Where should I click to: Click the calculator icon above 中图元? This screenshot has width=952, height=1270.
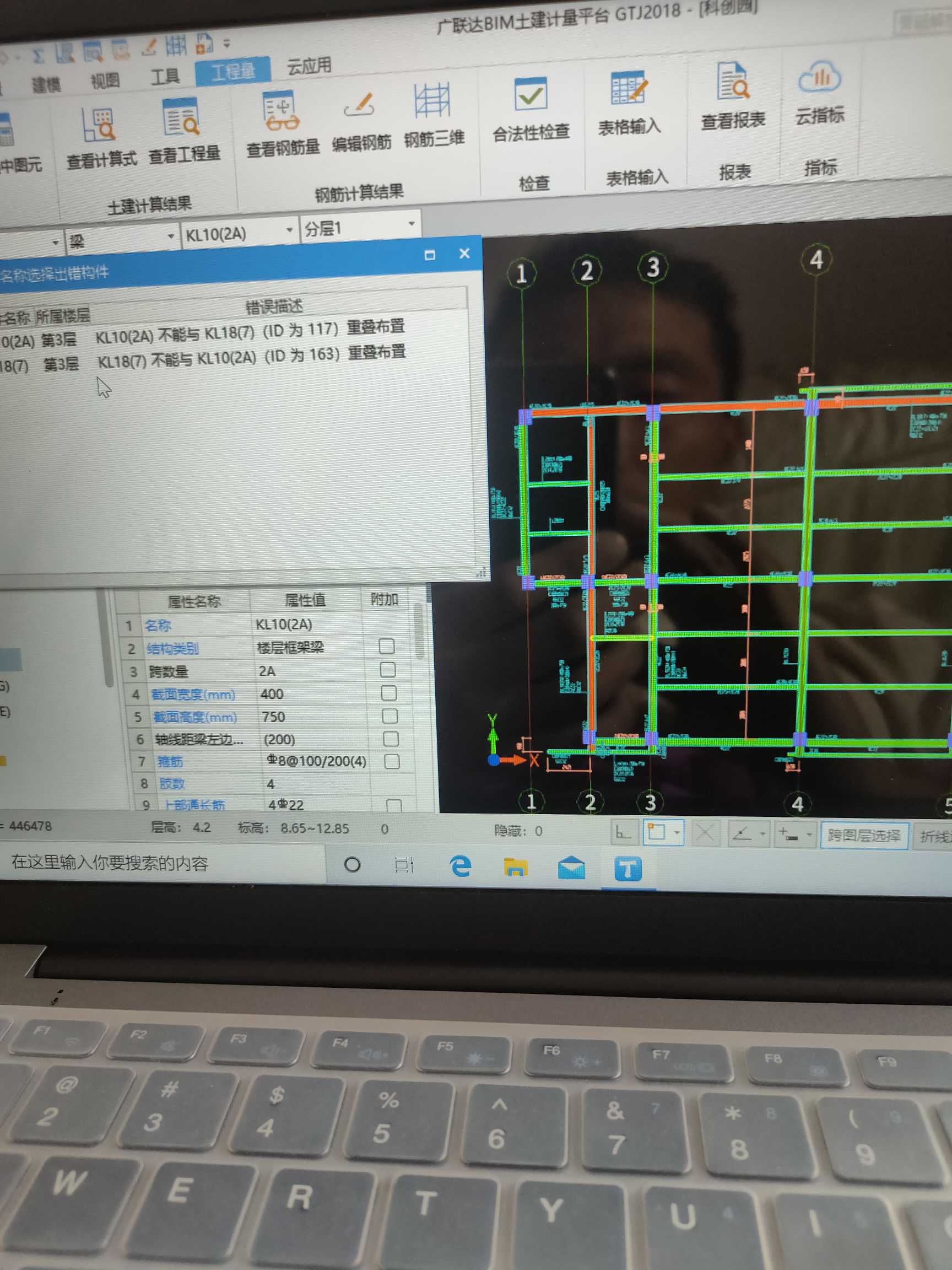click(x=6, y=129)
